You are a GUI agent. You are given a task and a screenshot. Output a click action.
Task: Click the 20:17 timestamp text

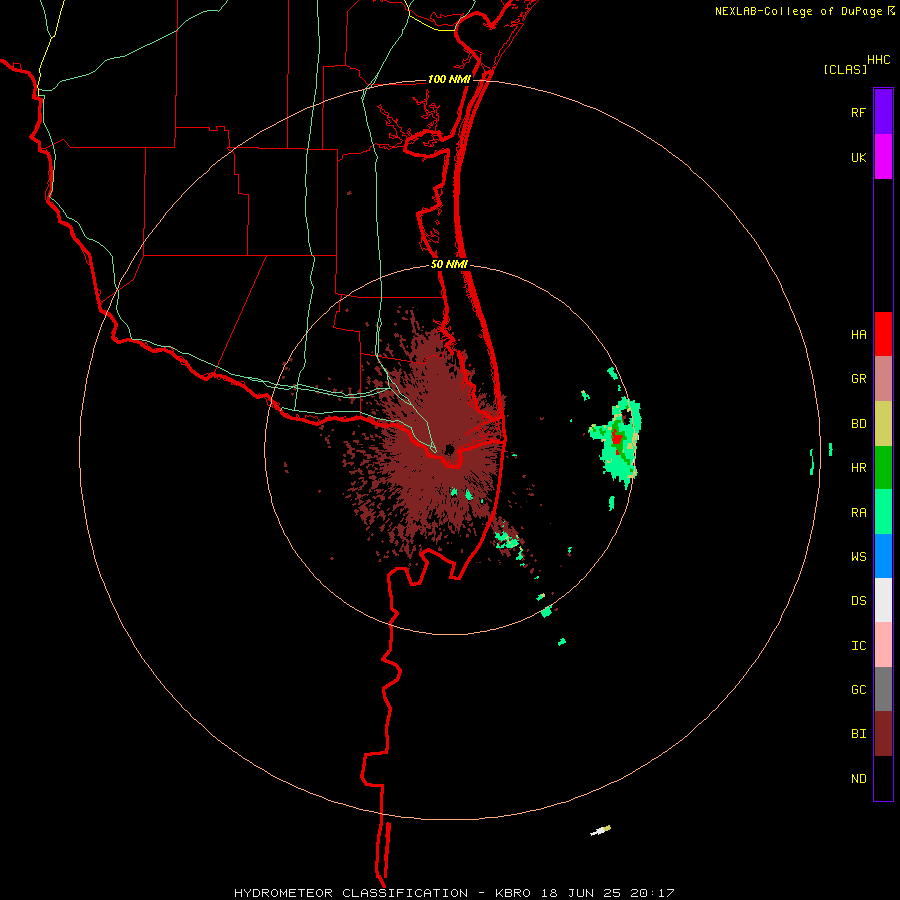652,893
